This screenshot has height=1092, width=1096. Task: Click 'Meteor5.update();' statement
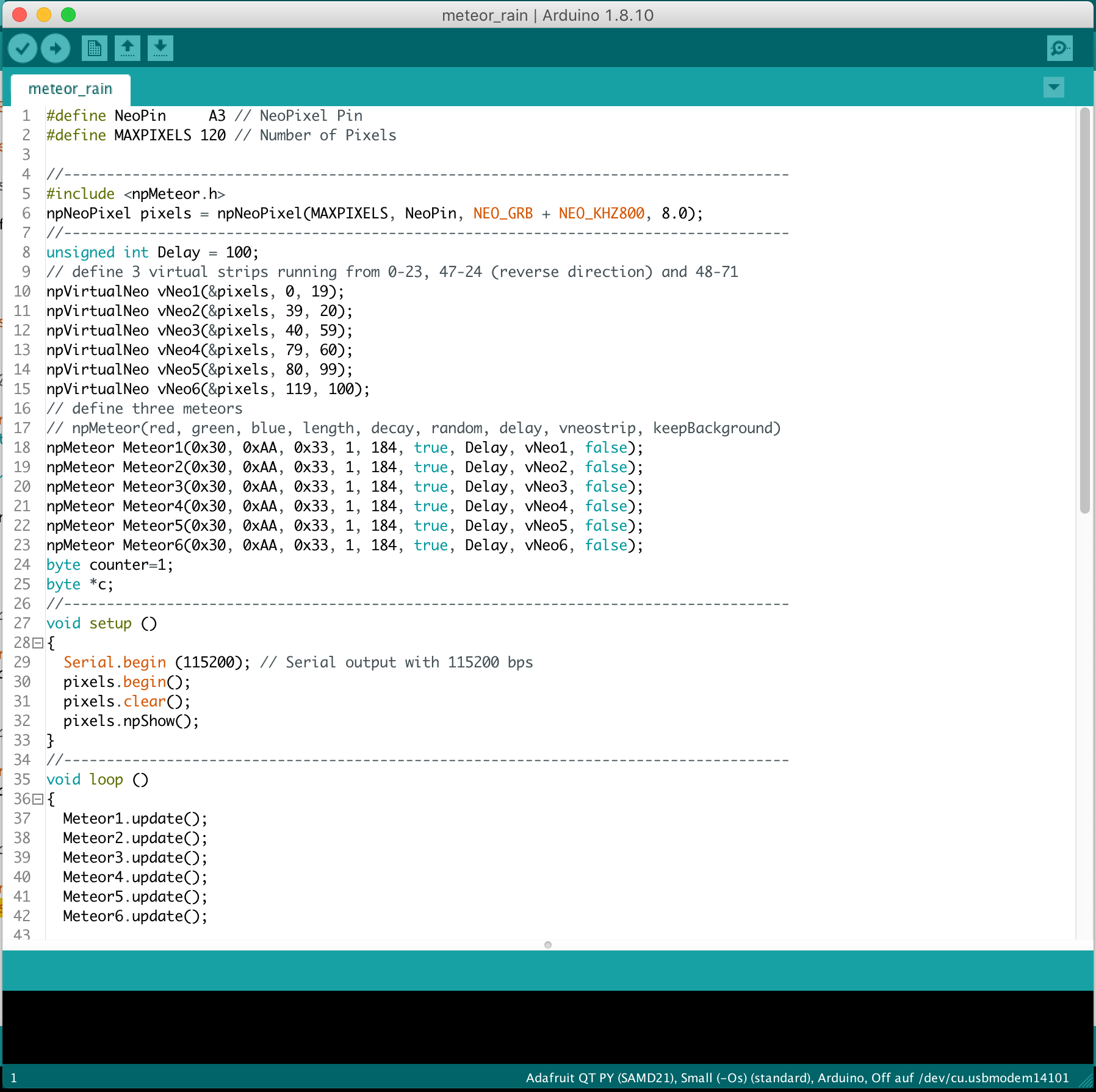click(135, 897)
